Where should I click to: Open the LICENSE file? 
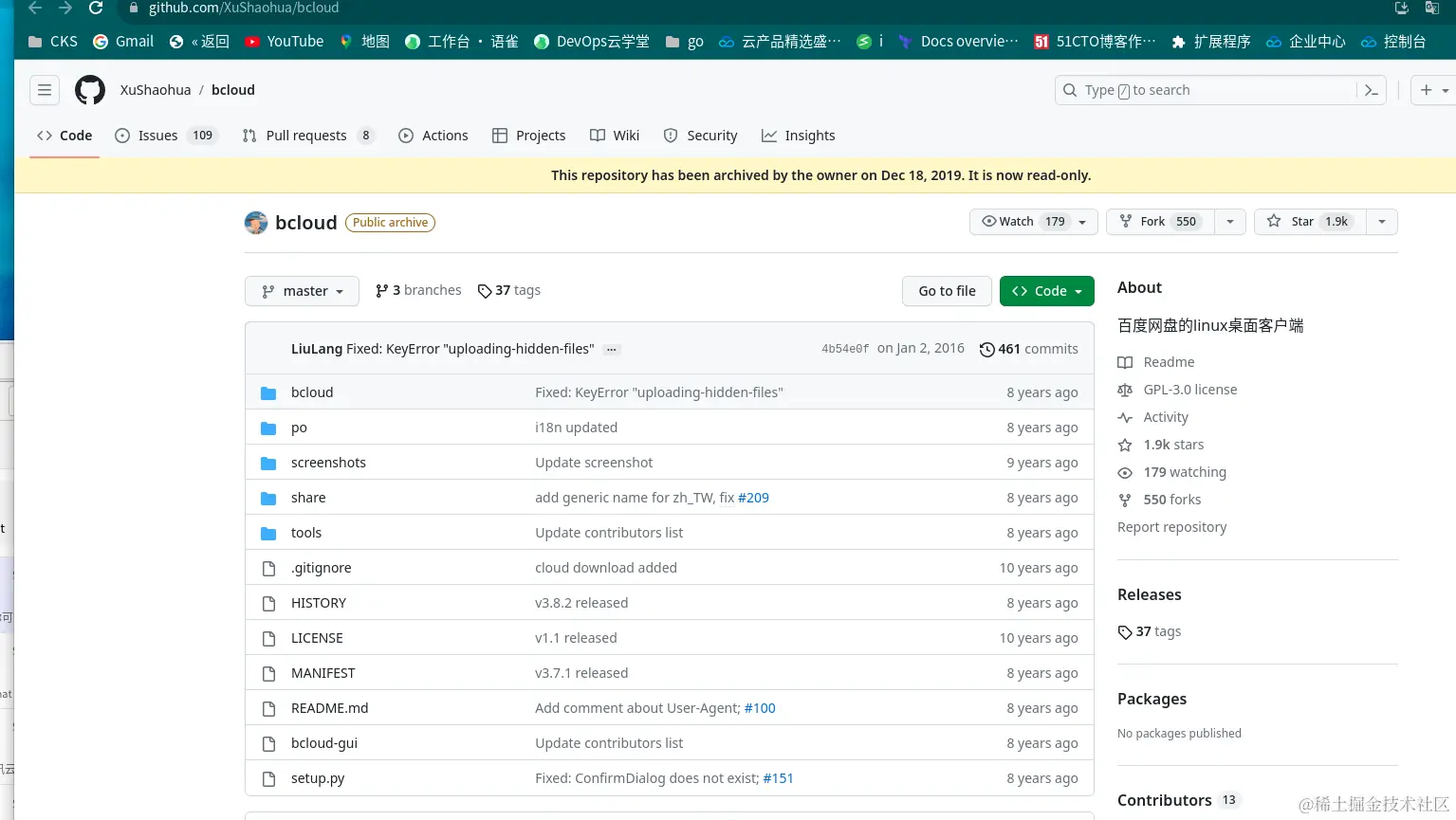317,638
